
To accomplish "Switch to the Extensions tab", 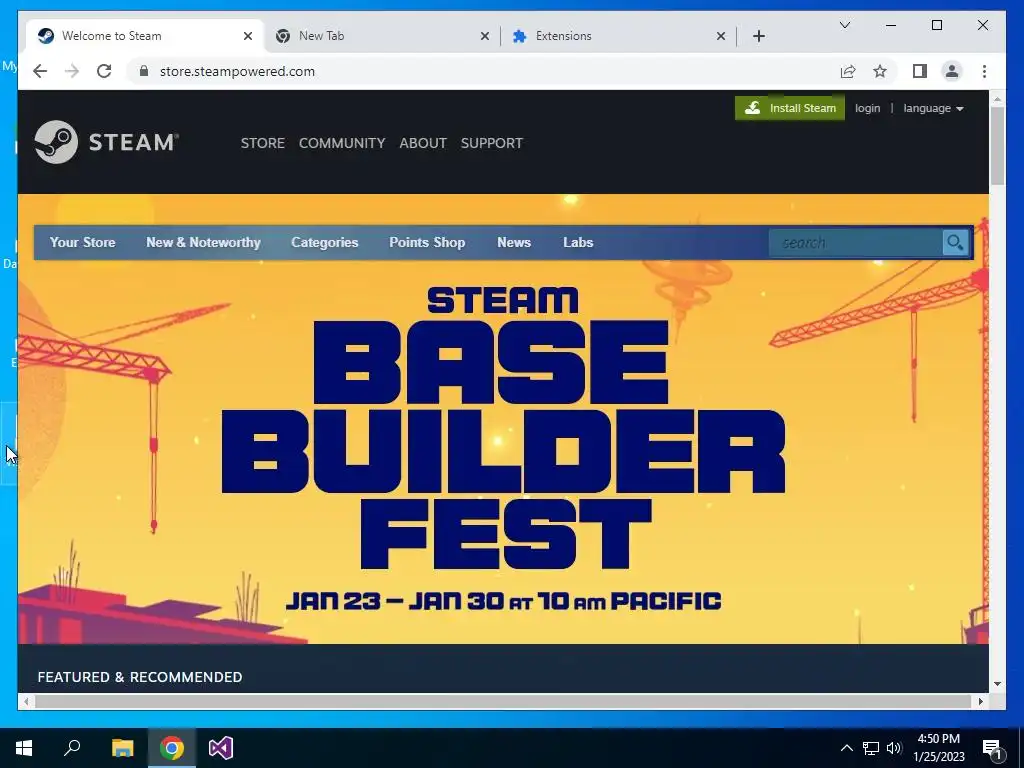I will [x=619, y=36].
